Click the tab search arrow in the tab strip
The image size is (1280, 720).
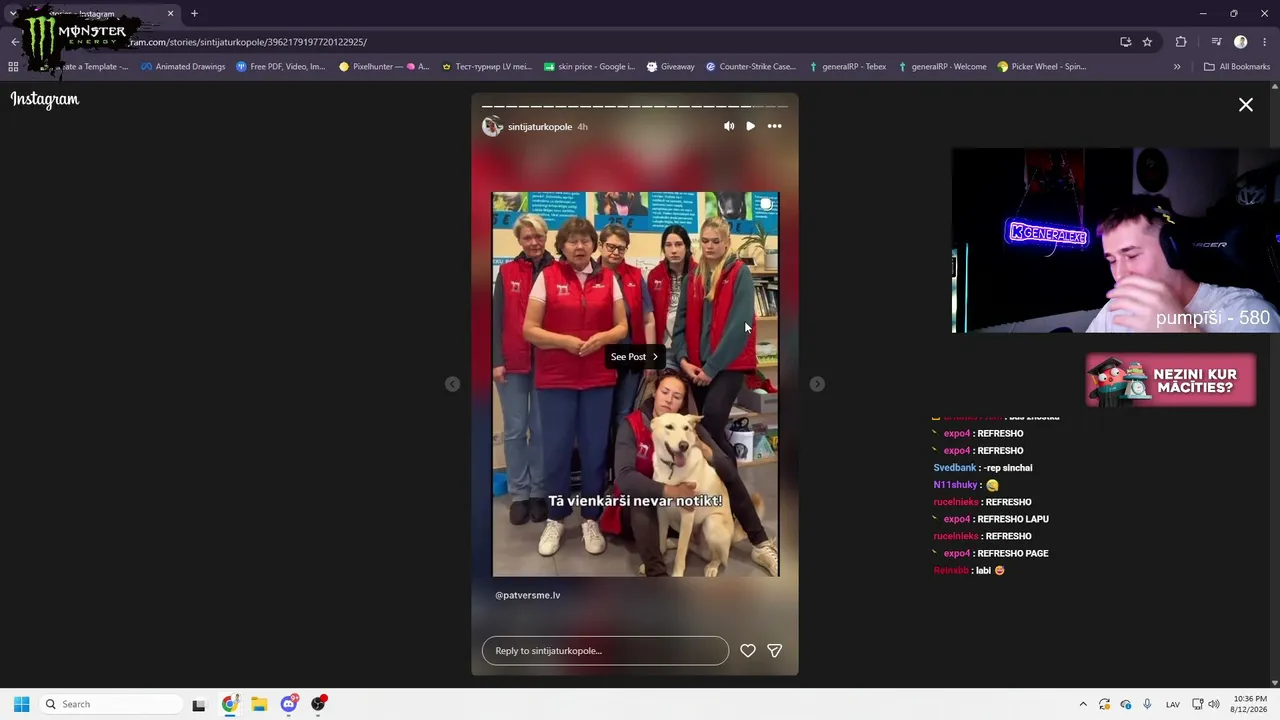13,14
